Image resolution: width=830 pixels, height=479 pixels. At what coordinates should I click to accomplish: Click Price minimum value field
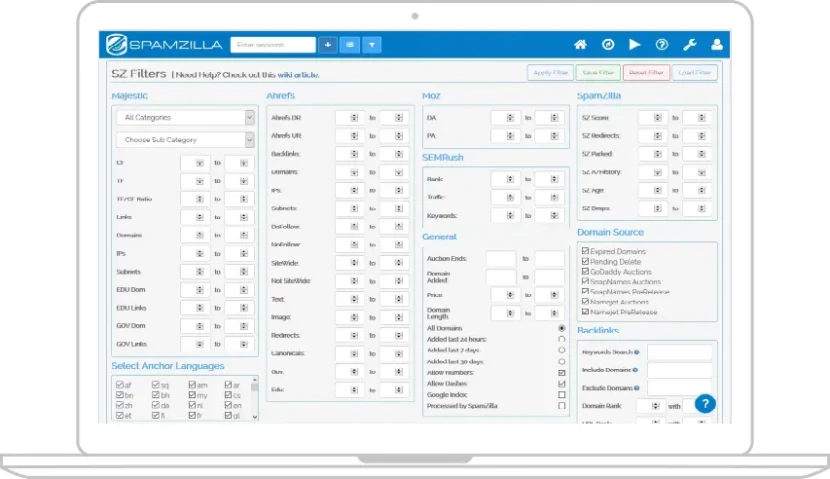[505, 295]
